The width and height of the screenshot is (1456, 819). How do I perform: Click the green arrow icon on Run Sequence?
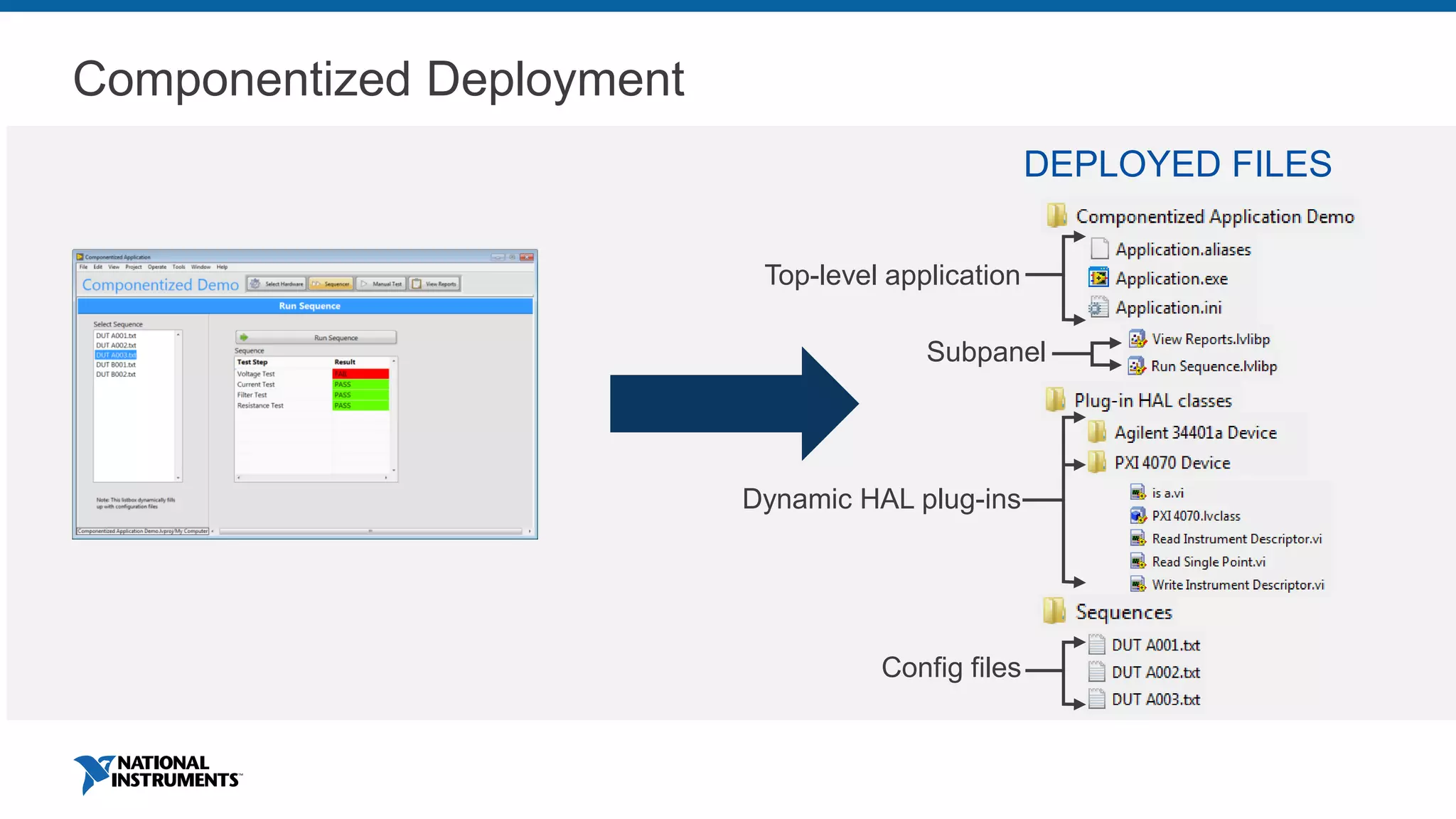click(244, 338)
